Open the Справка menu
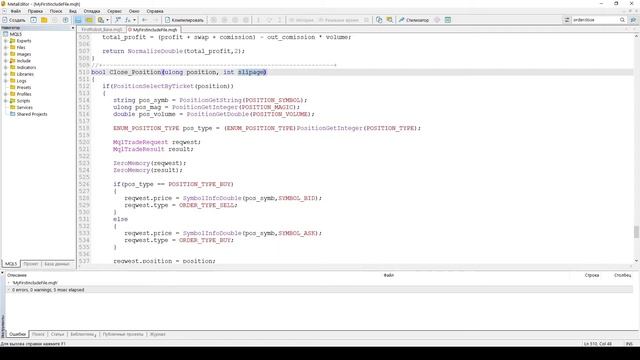The width and height of the screenshot is (640, 360). click(155, 11)
